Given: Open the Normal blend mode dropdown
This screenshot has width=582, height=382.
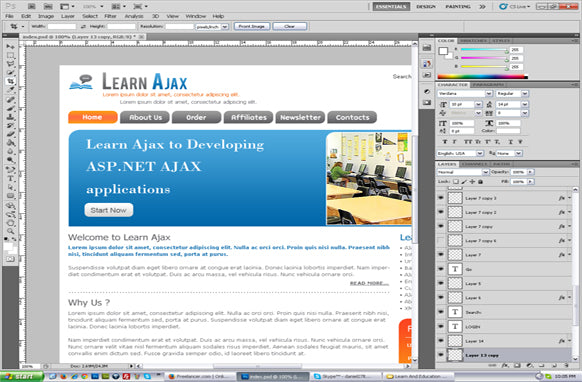Looking at the screenshot, I should [x=485, y=172].
